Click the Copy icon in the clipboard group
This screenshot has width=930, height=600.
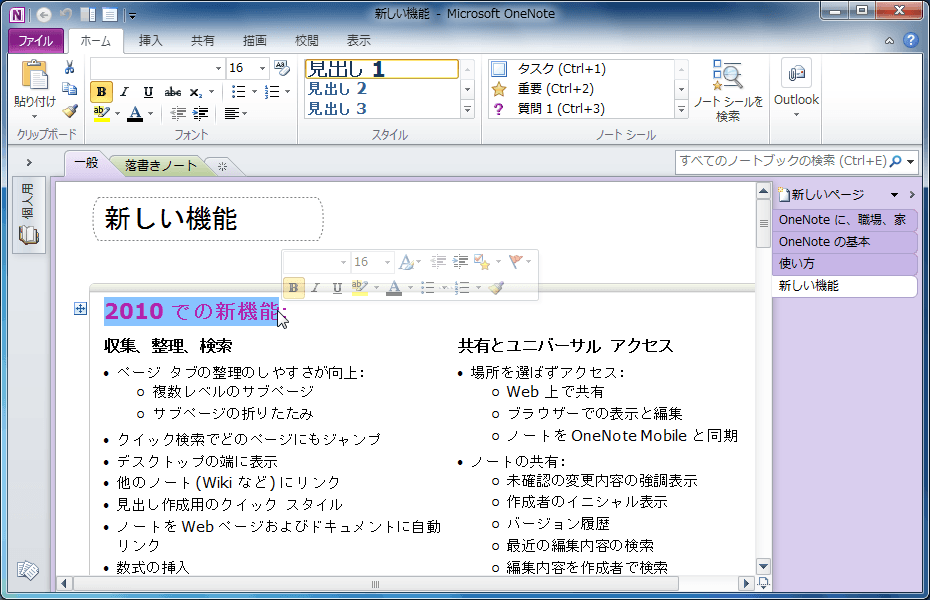(69, 89)
